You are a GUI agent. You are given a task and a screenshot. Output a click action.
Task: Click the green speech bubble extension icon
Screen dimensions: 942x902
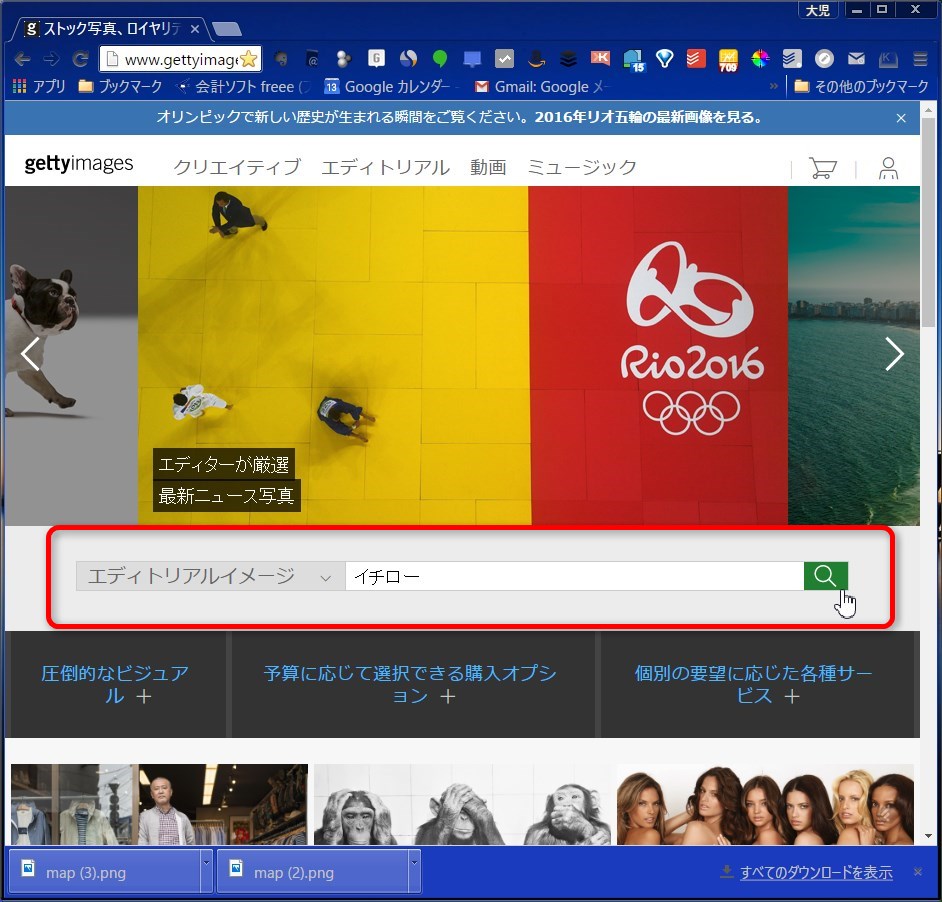[x=440, y=59]
